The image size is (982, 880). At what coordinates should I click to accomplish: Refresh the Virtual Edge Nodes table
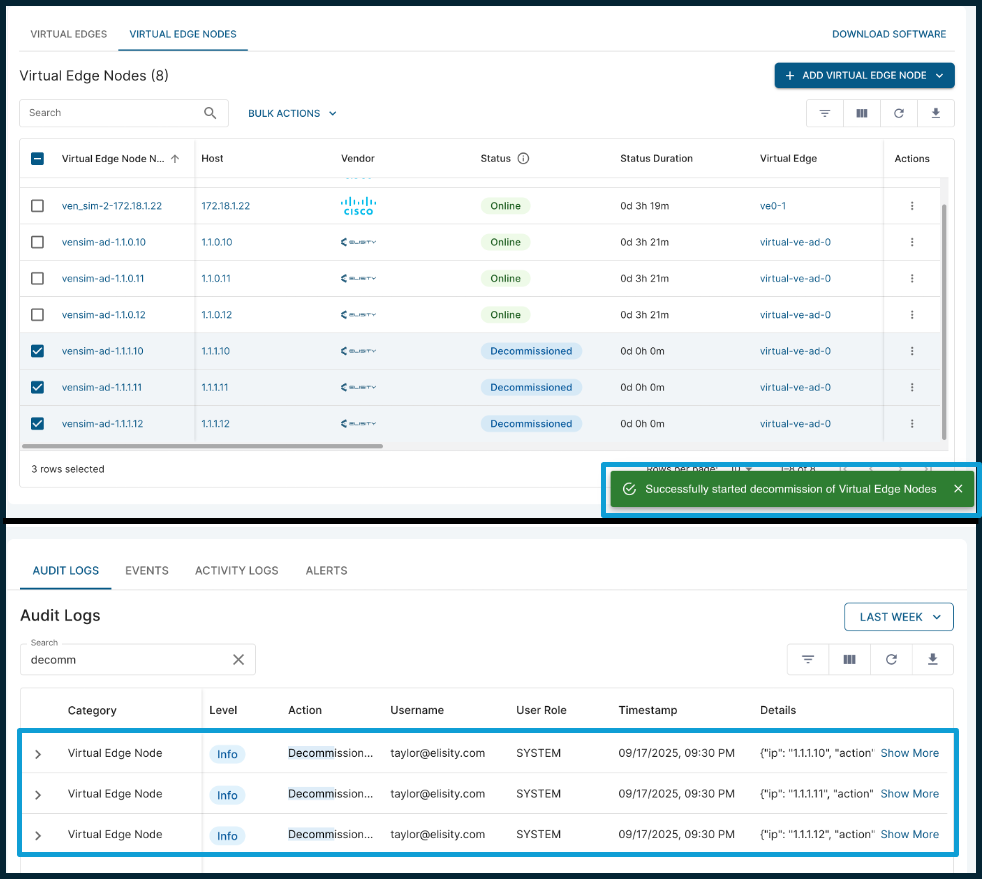tap(899, 113)
